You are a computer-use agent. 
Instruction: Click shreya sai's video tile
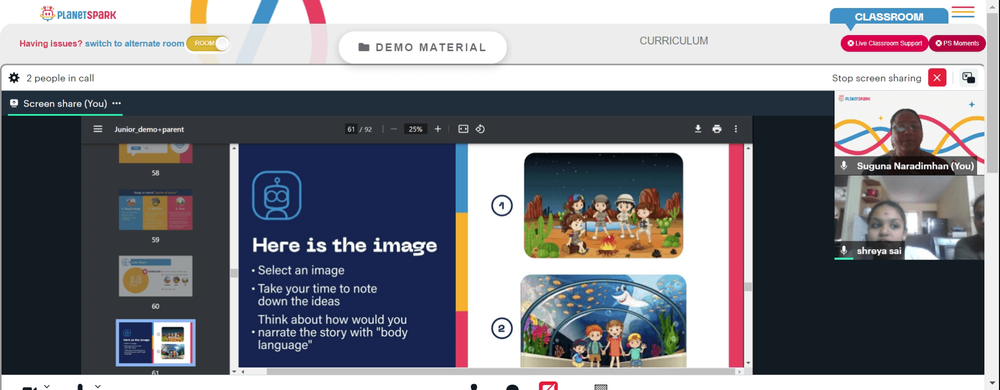pos(909,217)
